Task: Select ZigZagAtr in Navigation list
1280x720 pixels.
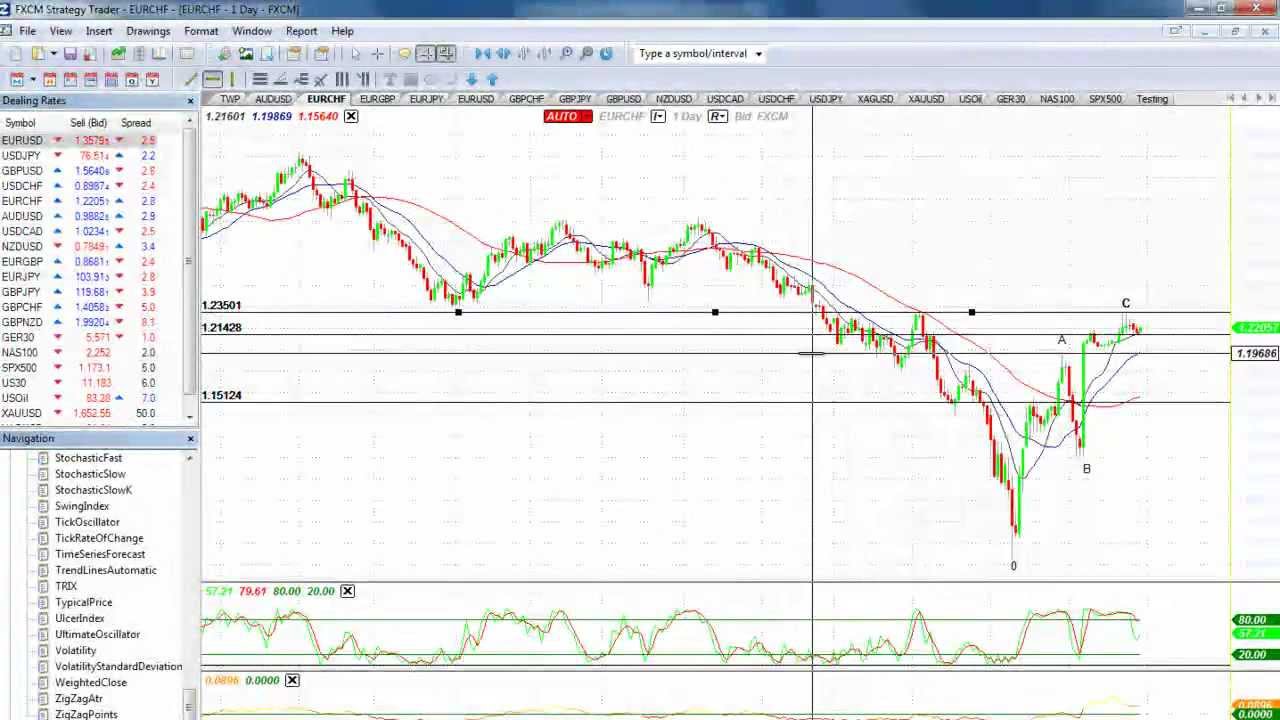Action: [x=78, y=698]
